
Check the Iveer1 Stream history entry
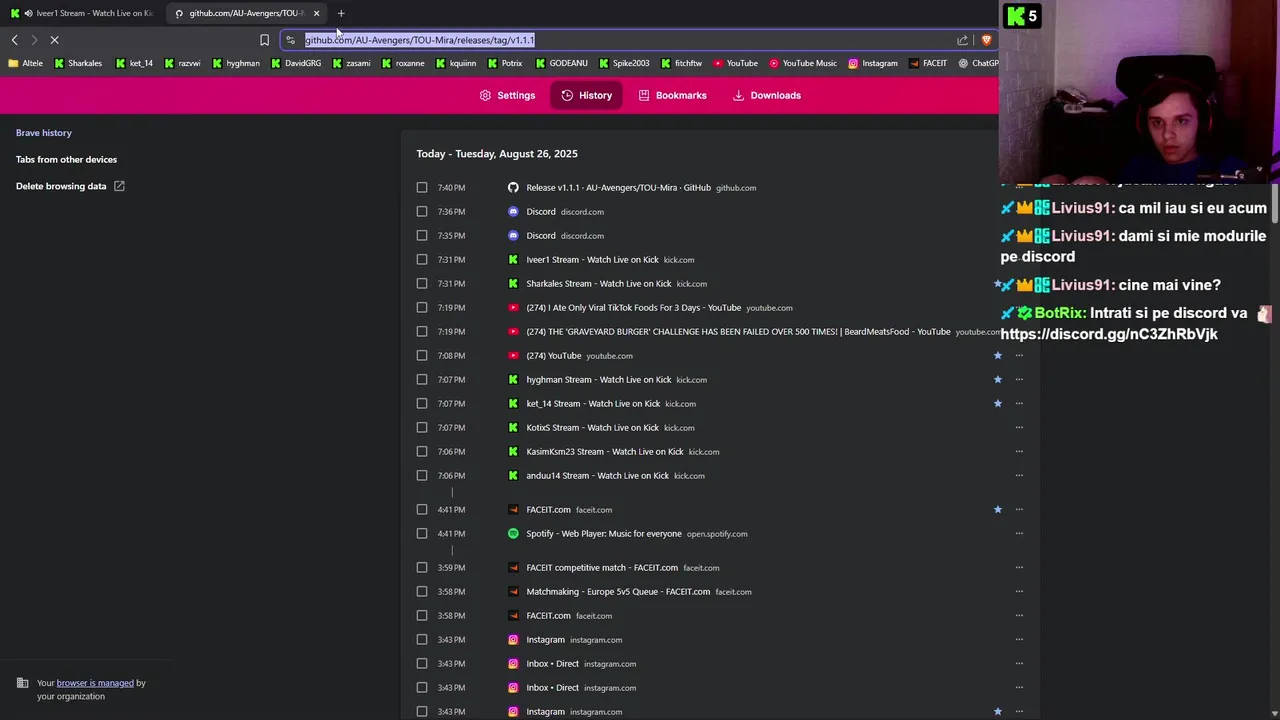pyautogui.click(x=422, y=260)
